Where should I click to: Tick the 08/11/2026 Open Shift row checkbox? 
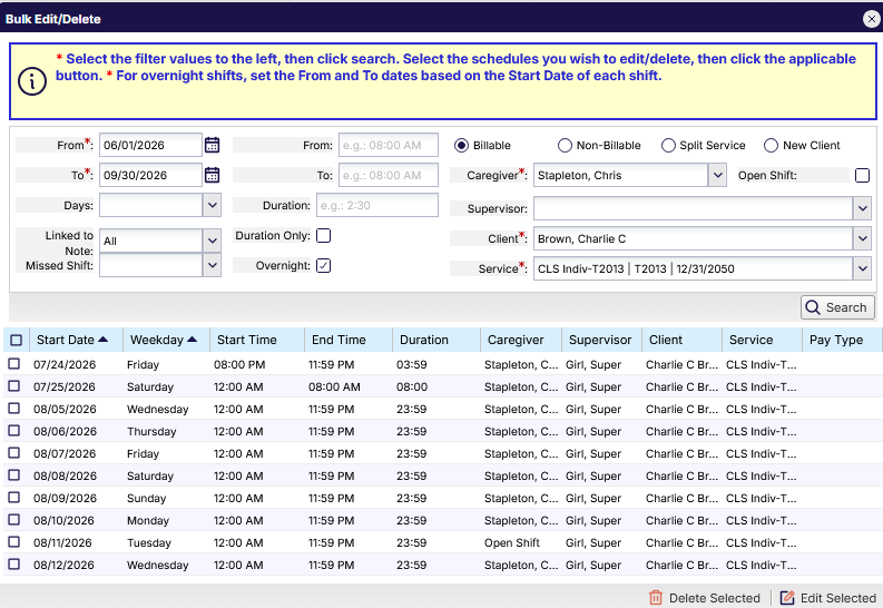tap(14, 542)
